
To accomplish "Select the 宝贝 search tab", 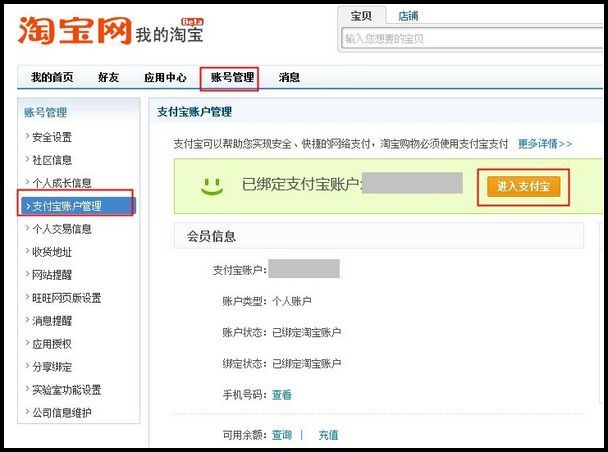I will 362,16.
